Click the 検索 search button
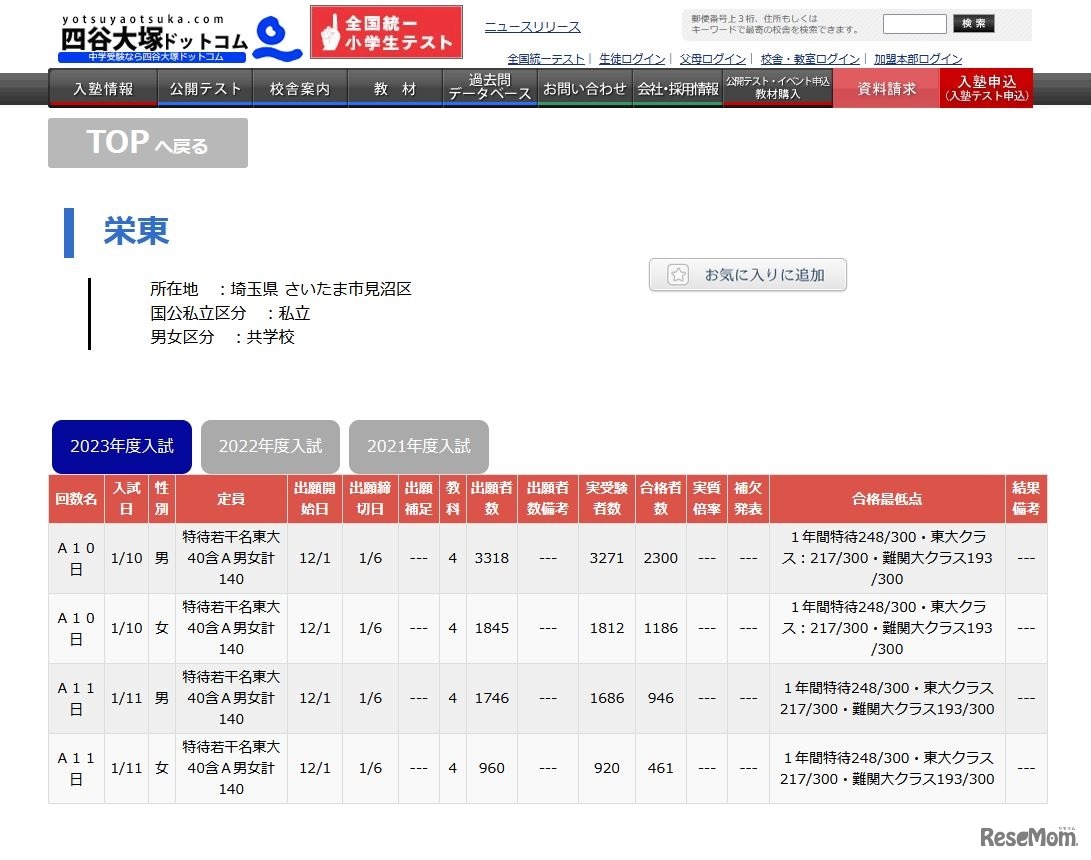Viewport: 1091px width, 860px height. tap(973, 24)
